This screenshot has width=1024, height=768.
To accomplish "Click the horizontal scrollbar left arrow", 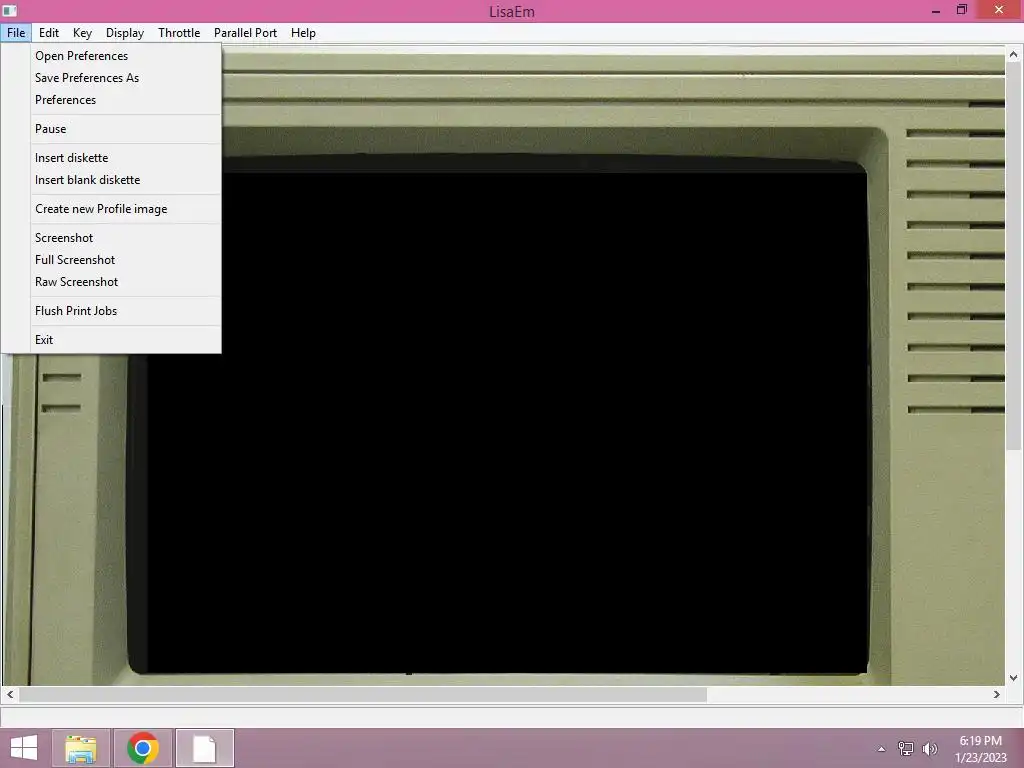I will point(10,694).
